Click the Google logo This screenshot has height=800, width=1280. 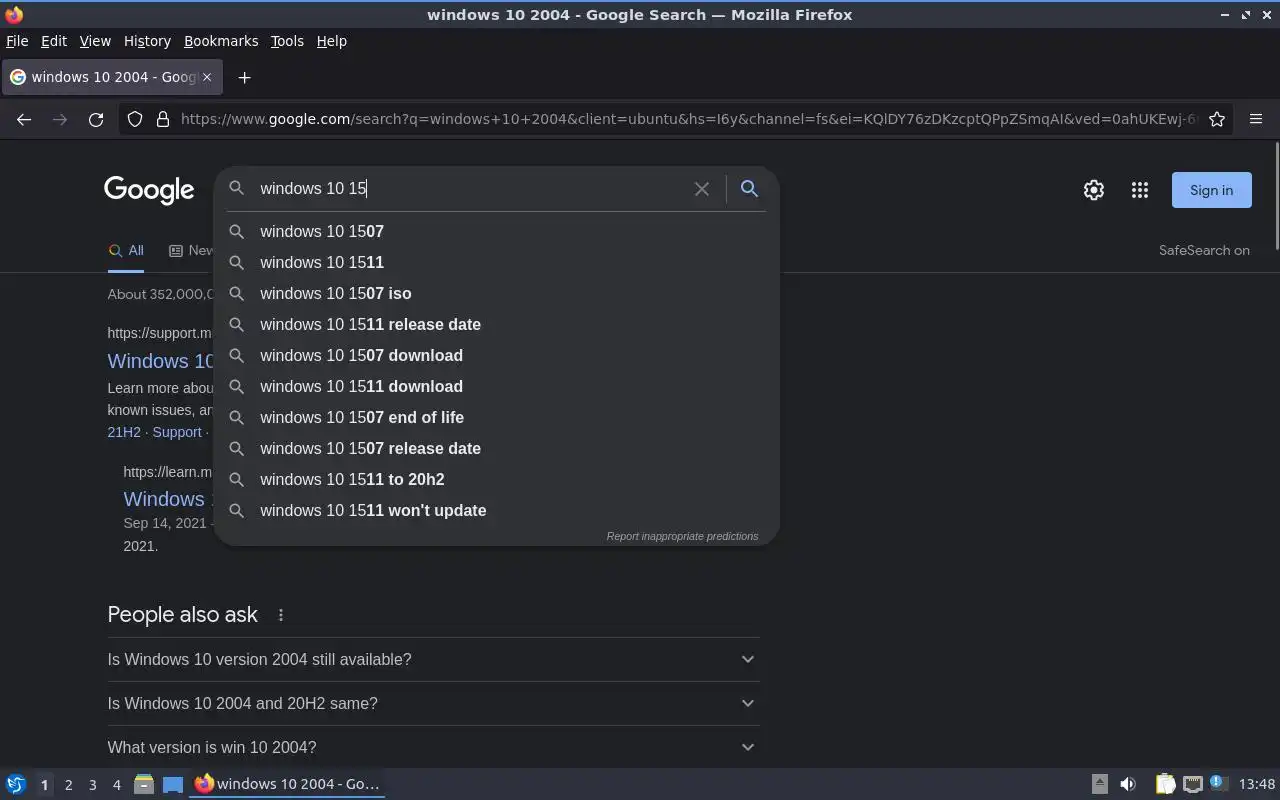click(149, 190)
